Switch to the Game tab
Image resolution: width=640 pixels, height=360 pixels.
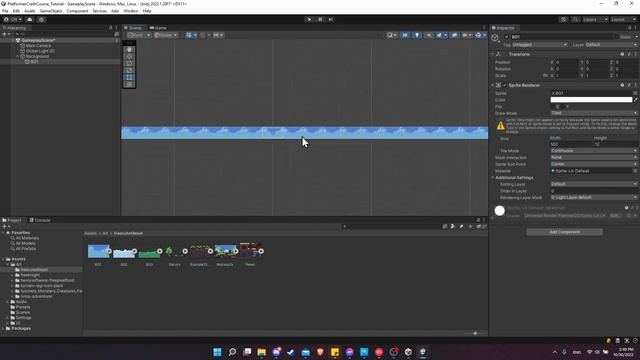[x=158, y=28]
